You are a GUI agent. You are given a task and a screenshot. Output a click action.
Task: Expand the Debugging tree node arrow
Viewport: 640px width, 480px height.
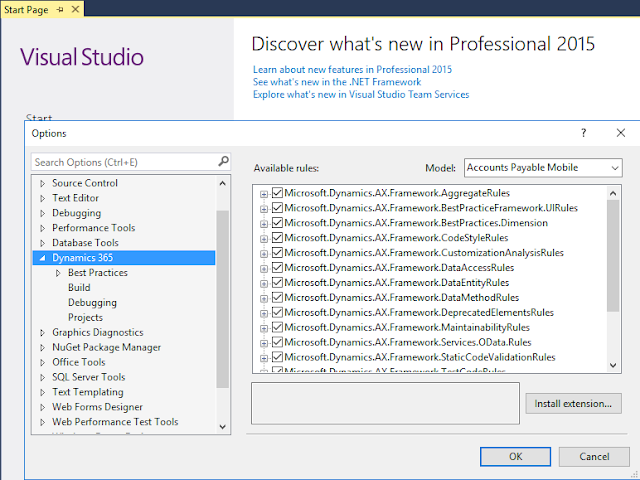(42, 213)
